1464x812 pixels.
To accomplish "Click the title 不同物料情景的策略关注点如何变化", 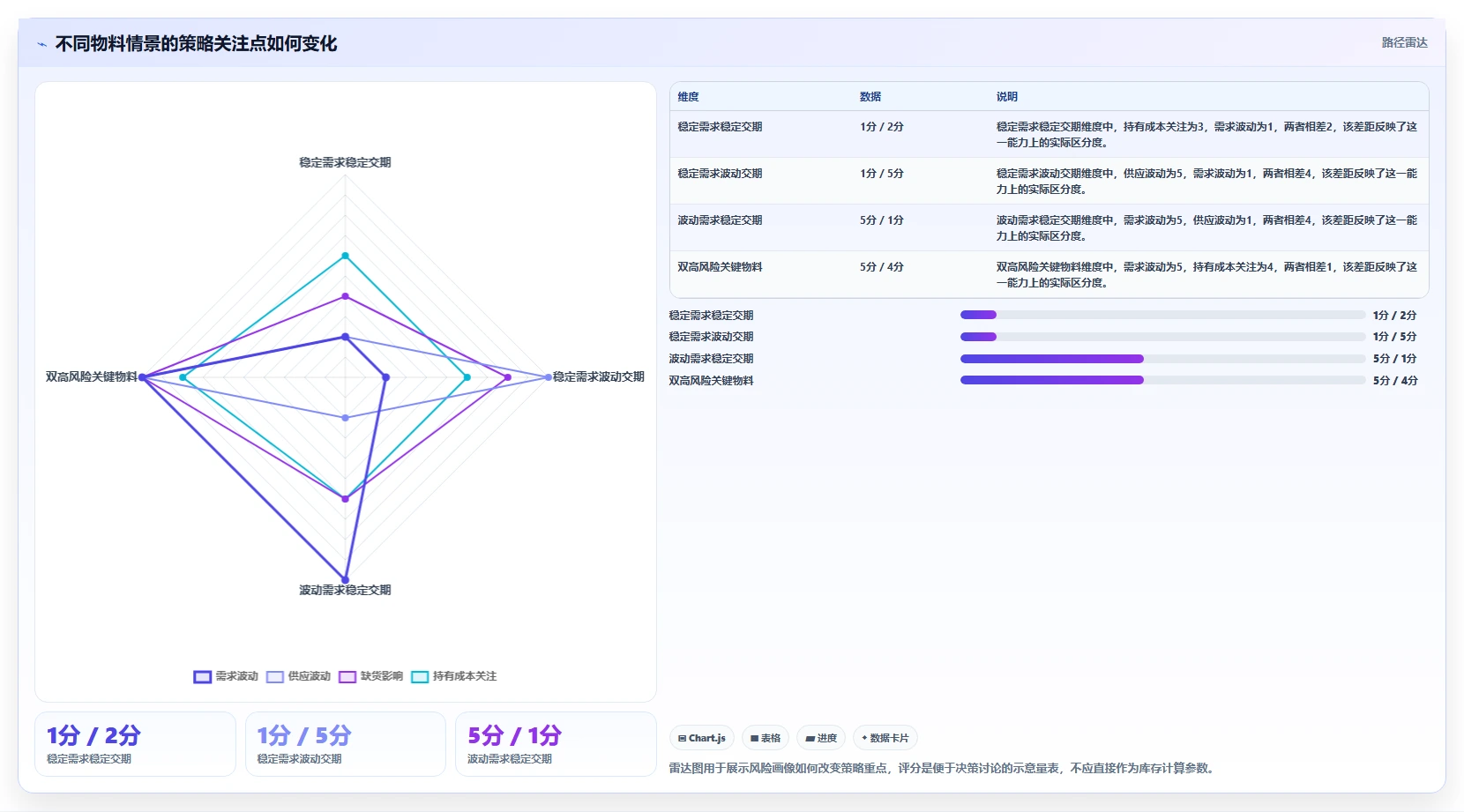I will point(196,44).
